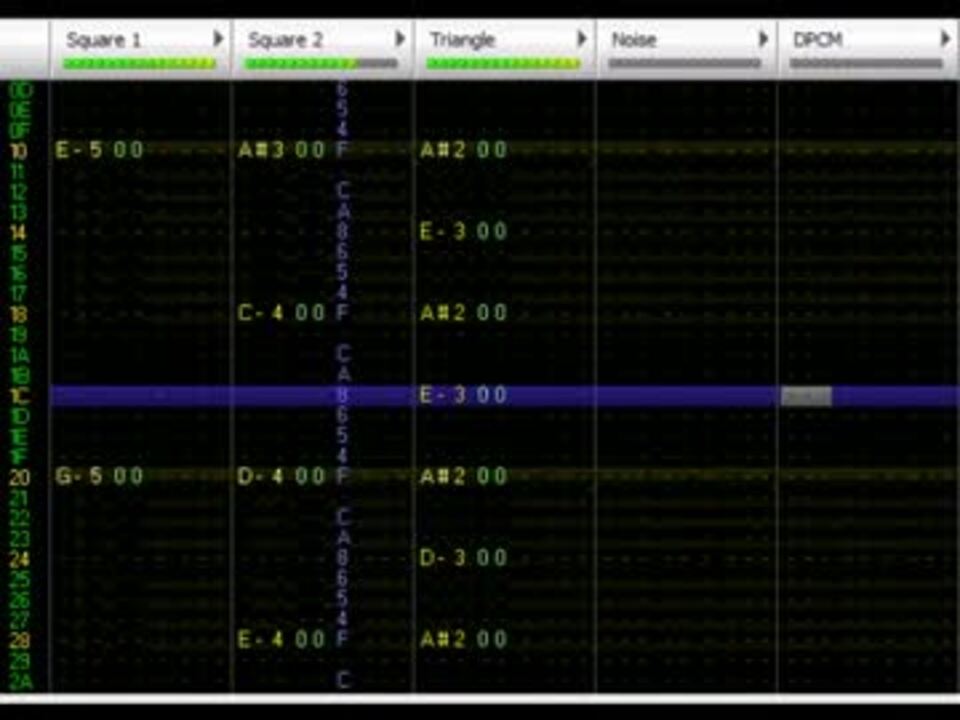960x720 pixels.
Task: Select Triangle note A#2 on row 28
Action: [x=443, y=639]
